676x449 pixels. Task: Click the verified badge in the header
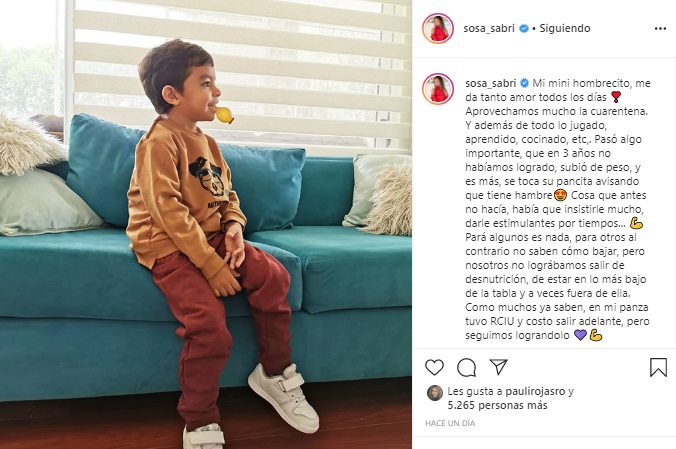[x=524, y=28]
